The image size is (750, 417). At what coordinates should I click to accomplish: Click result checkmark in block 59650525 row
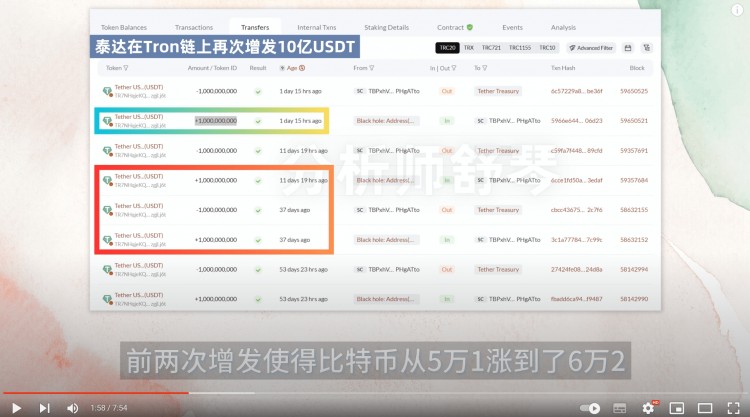pyautogui.click(x=258, y=91)
